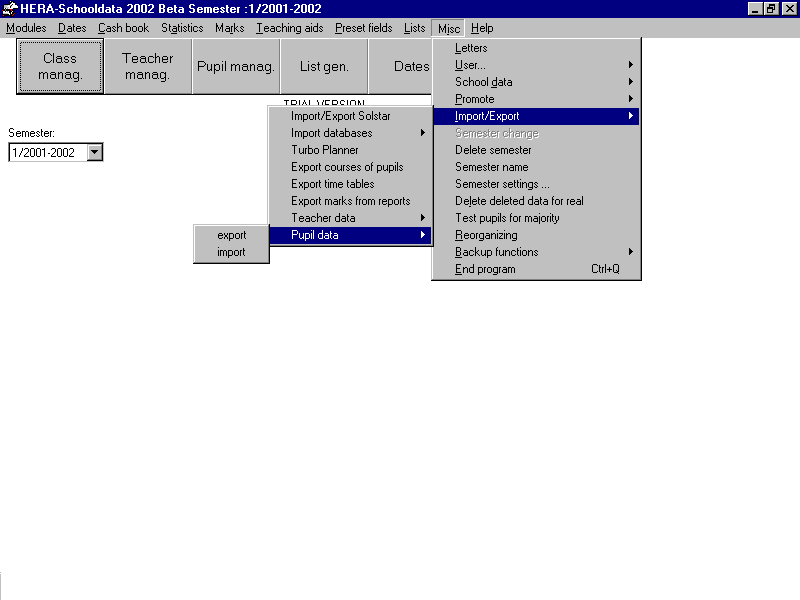Choose Reorganizing from the menu

click(536, 235)
